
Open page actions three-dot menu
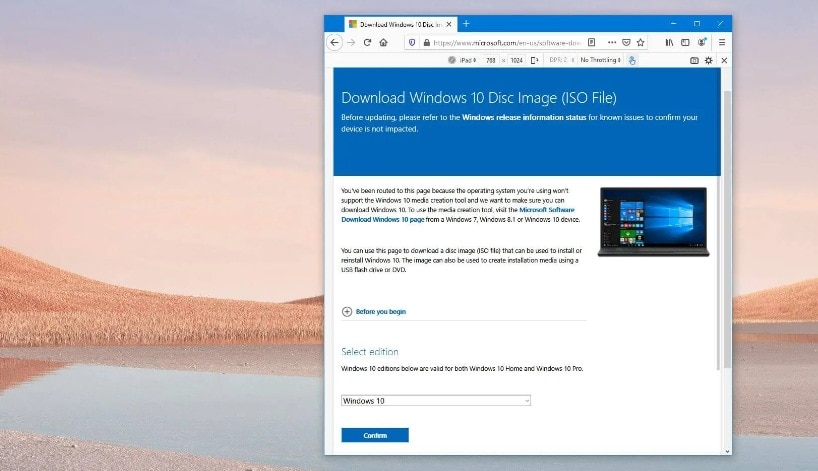pyautogui.click(x=612, y=42)
